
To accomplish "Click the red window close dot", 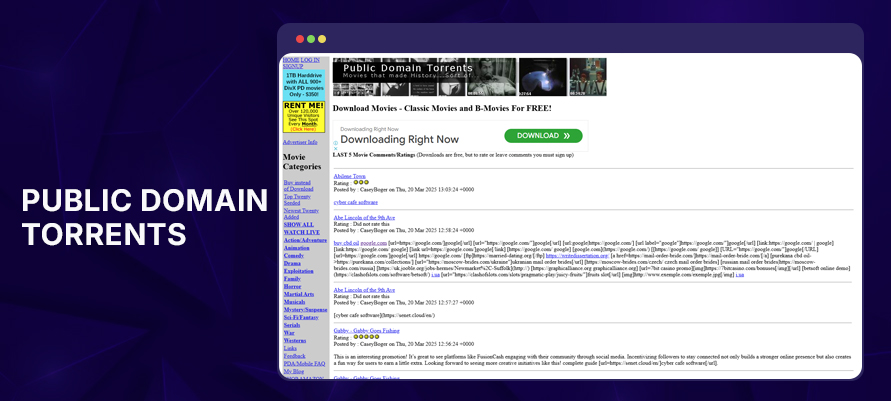I will click(300, 39).
